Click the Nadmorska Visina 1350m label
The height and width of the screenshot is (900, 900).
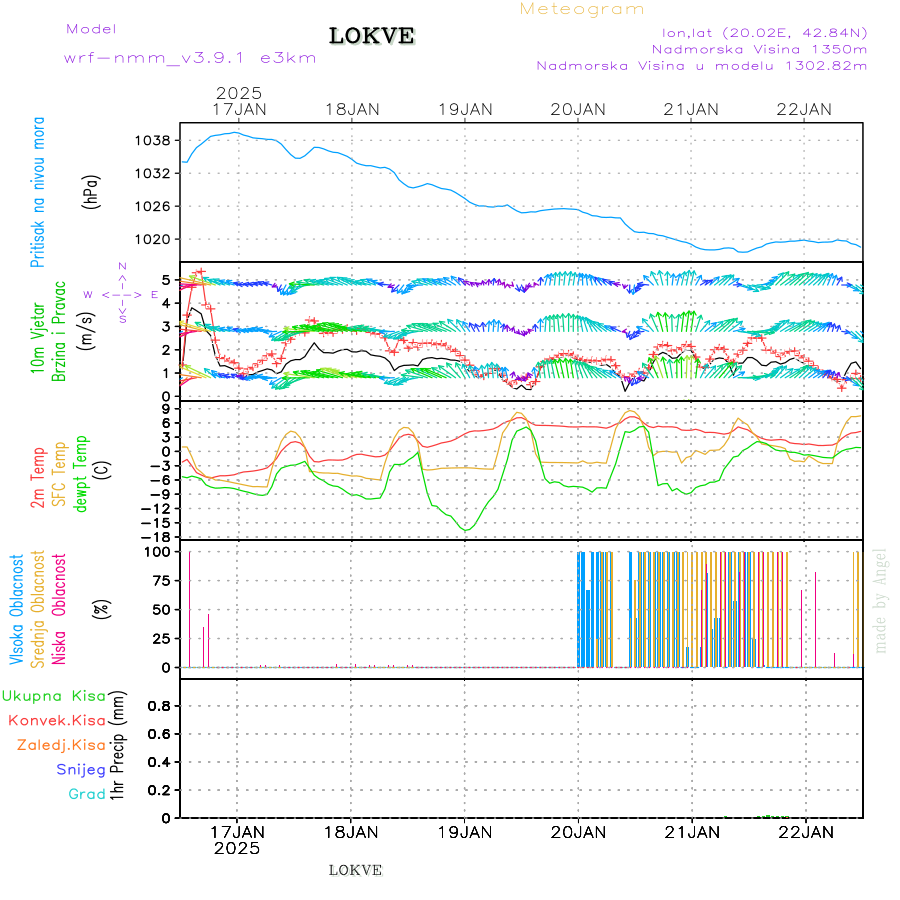click(759, 48)
